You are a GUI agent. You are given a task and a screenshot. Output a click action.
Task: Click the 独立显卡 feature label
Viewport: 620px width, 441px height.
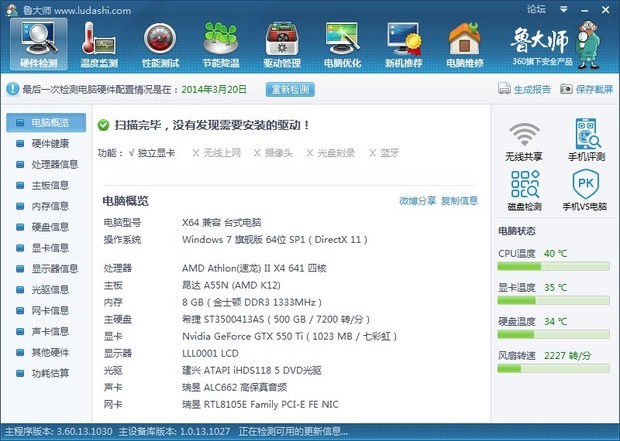(156, 153)
